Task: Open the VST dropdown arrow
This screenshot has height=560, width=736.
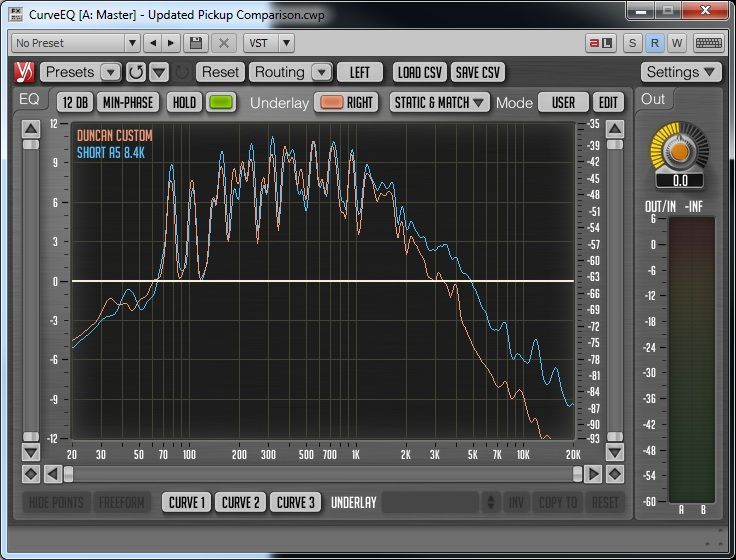Action: (x=286, y=43)
